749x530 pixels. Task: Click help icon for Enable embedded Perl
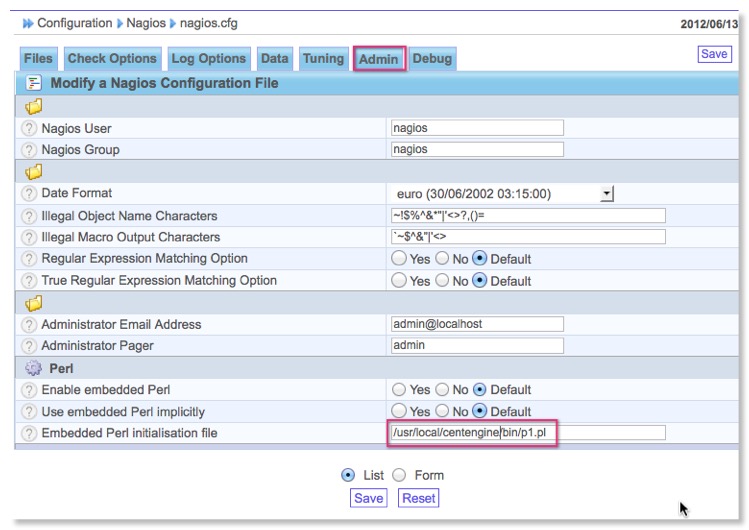(x=29, y=389)
